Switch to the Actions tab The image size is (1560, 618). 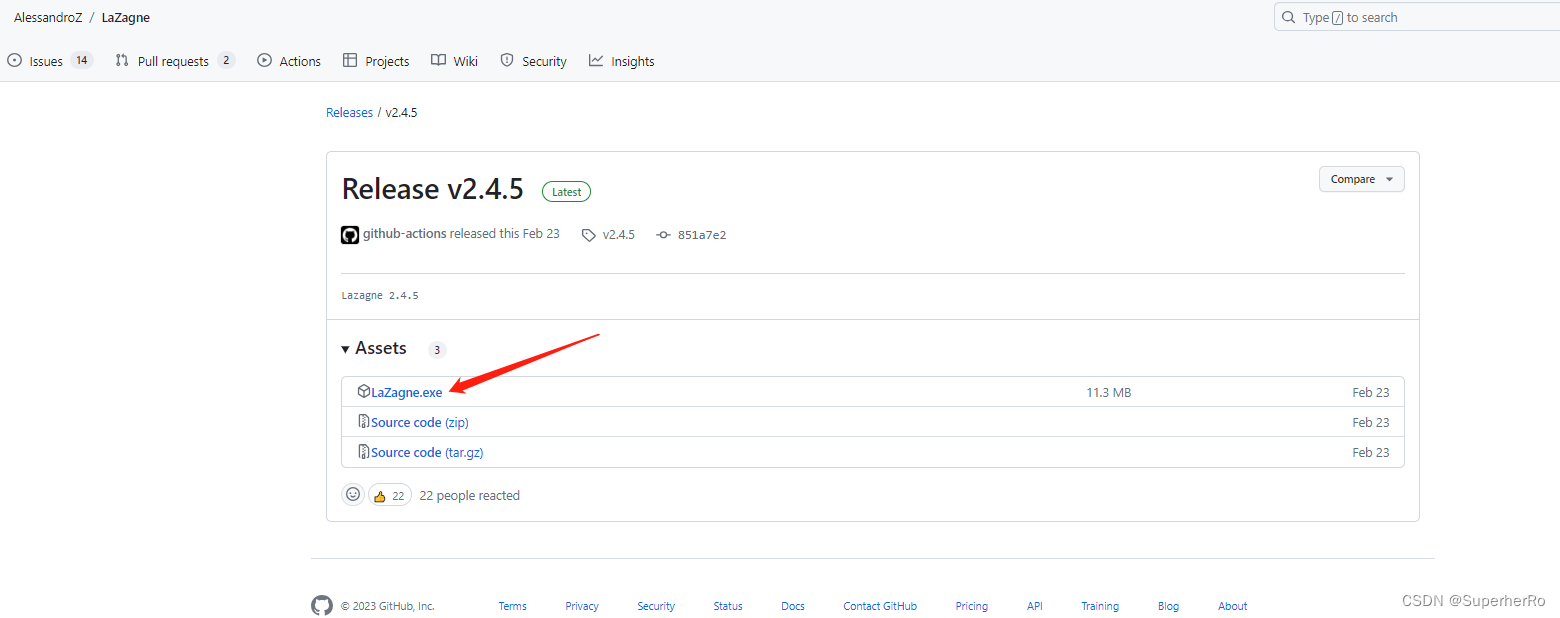pyautogui.click(x=289, y=61)
